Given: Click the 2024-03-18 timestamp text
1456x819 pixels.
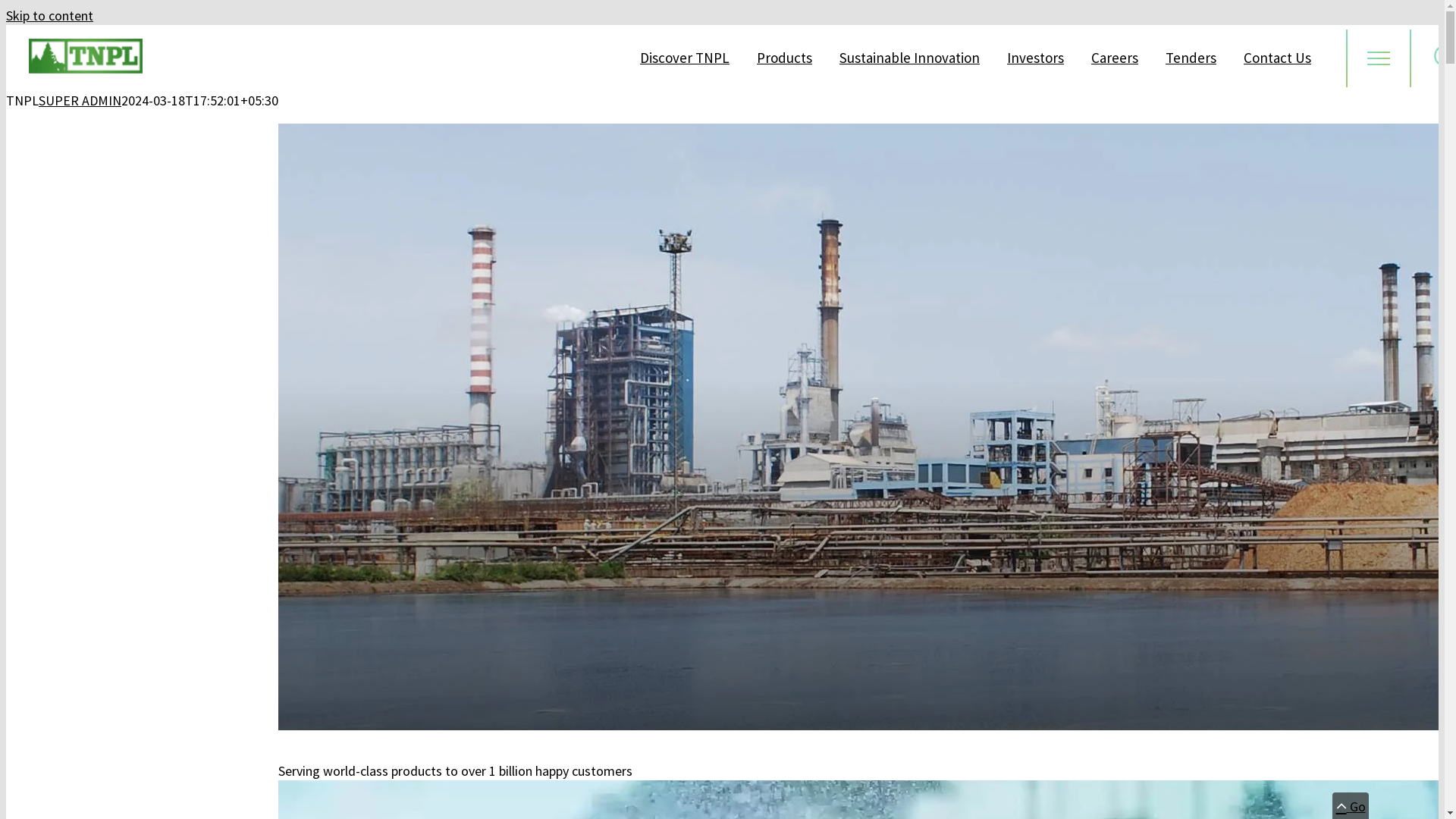Looking at the screenshot, I should pos(200,100).
